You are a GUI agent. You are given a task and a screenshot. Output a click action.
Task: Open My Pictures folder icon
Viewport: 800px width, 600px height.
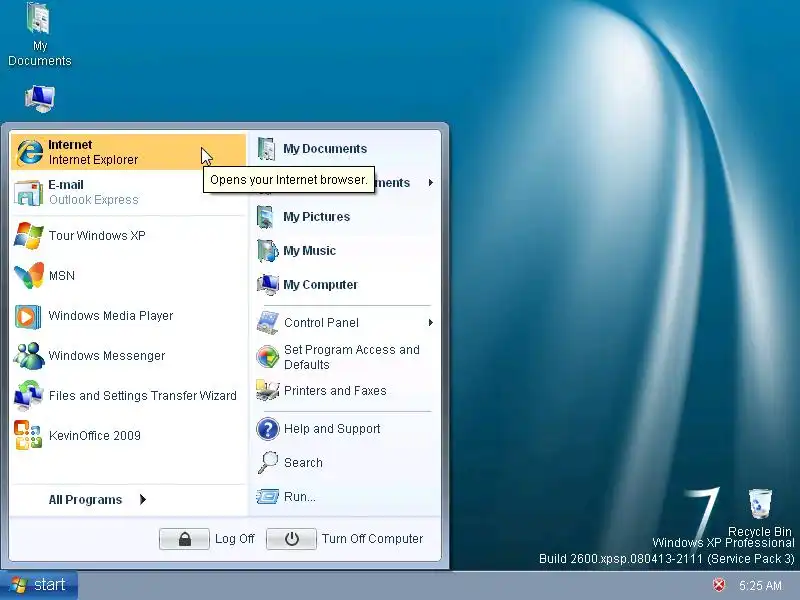(267, 216)
